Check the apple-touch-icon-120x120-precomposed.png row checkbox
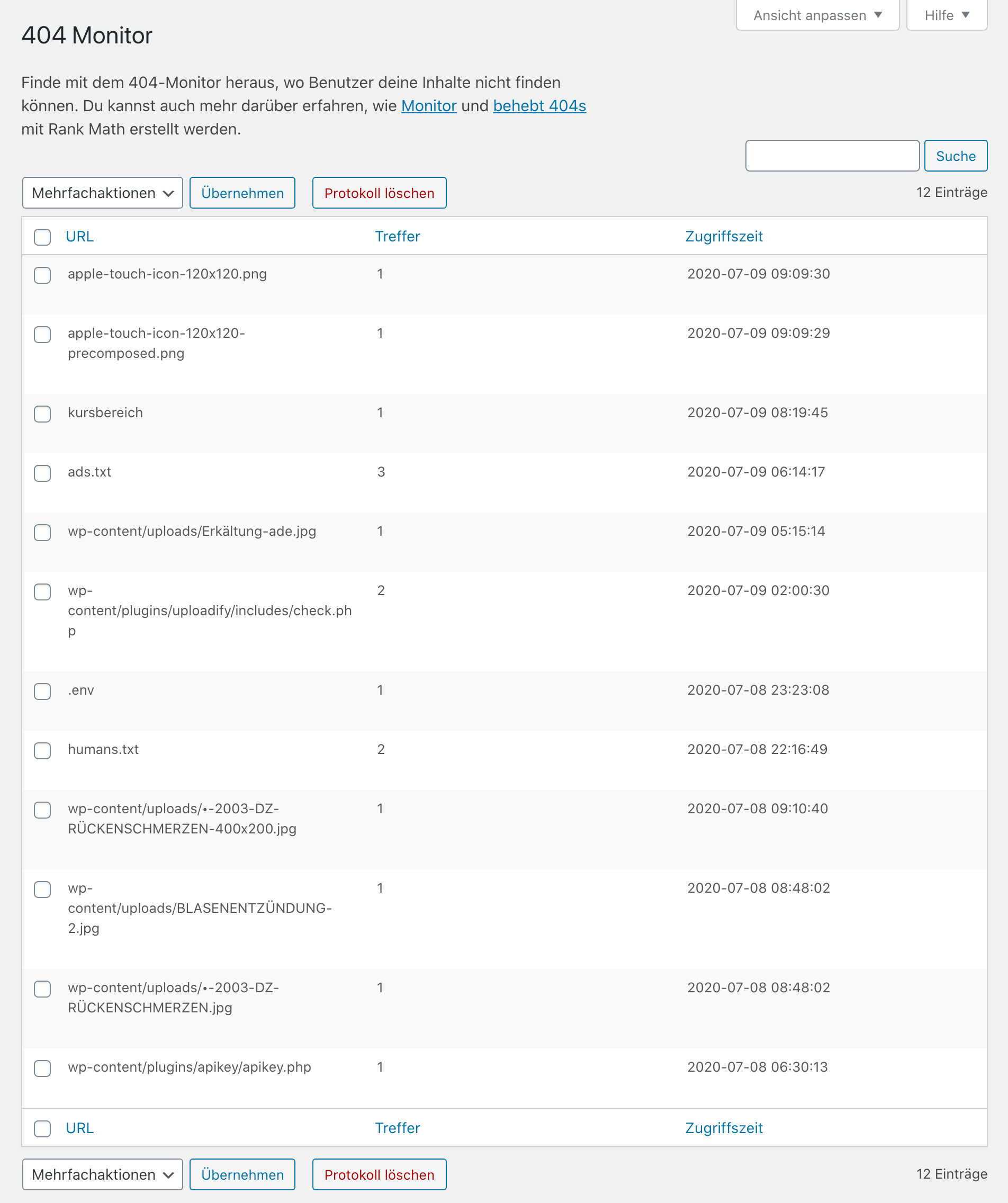 tap(42, 335)
